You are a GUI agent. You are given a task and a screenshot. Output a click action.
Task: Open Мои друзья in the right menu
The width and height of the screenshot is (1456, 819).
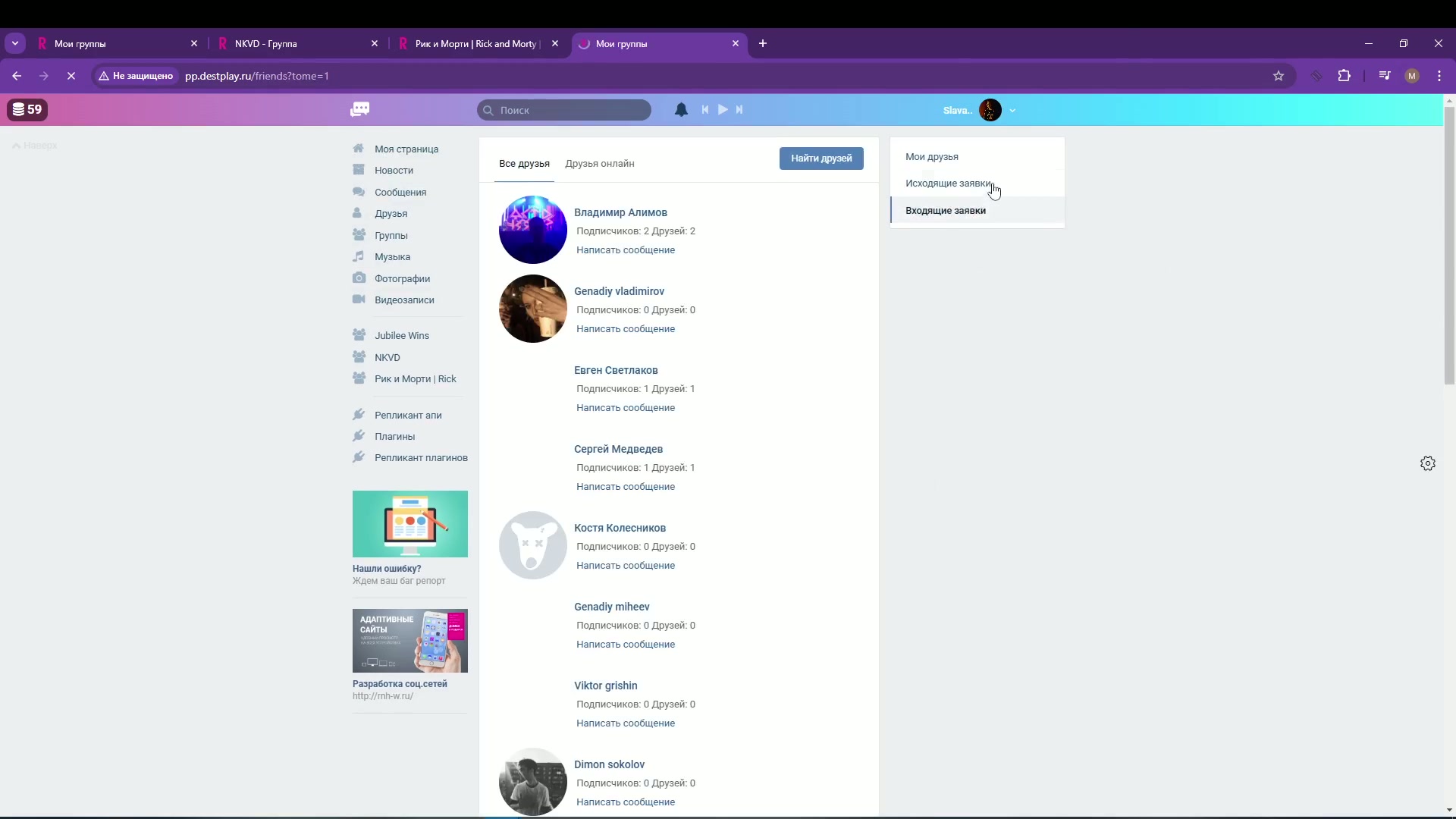coord(977,157)
